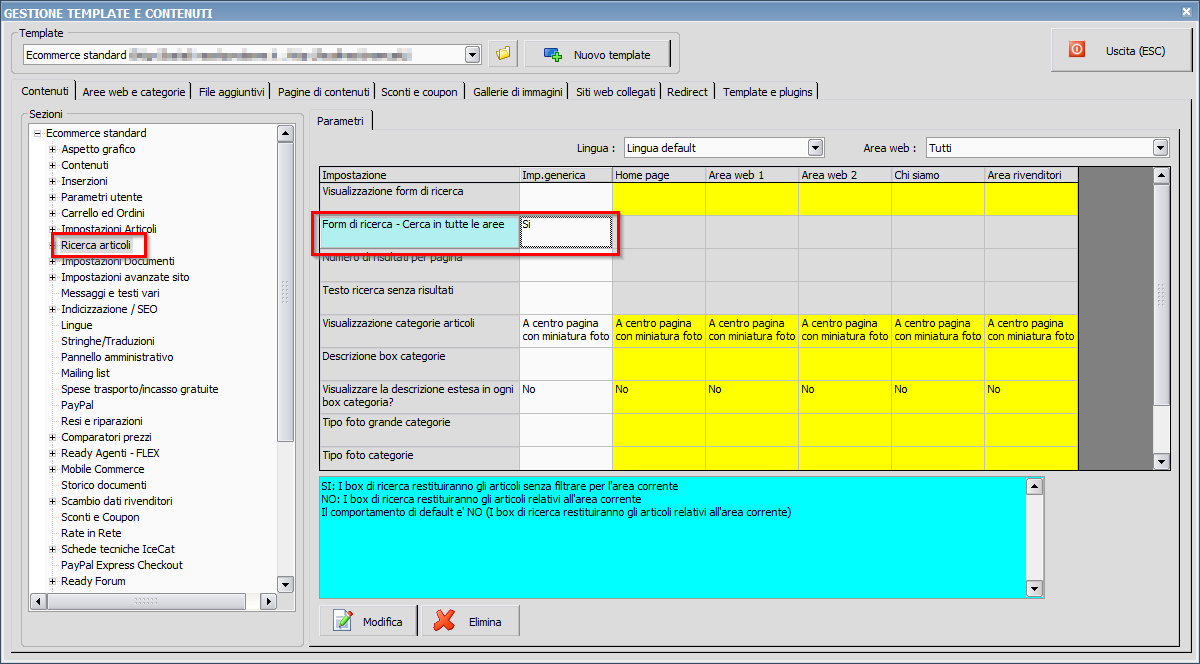Open the Lingua dropdown
The image size is (1200, 664).
click(815, 148)
